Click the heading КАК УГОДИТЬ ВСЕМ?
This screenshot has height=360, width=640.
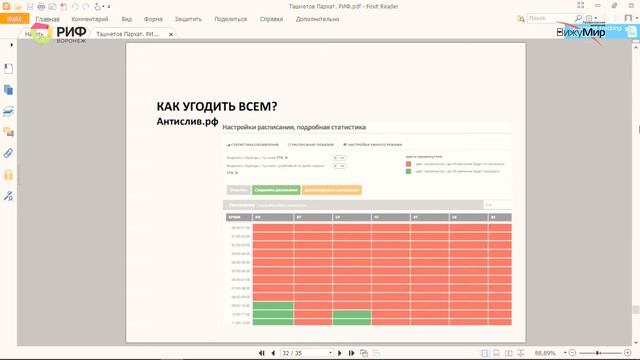(x=217, y=107)
